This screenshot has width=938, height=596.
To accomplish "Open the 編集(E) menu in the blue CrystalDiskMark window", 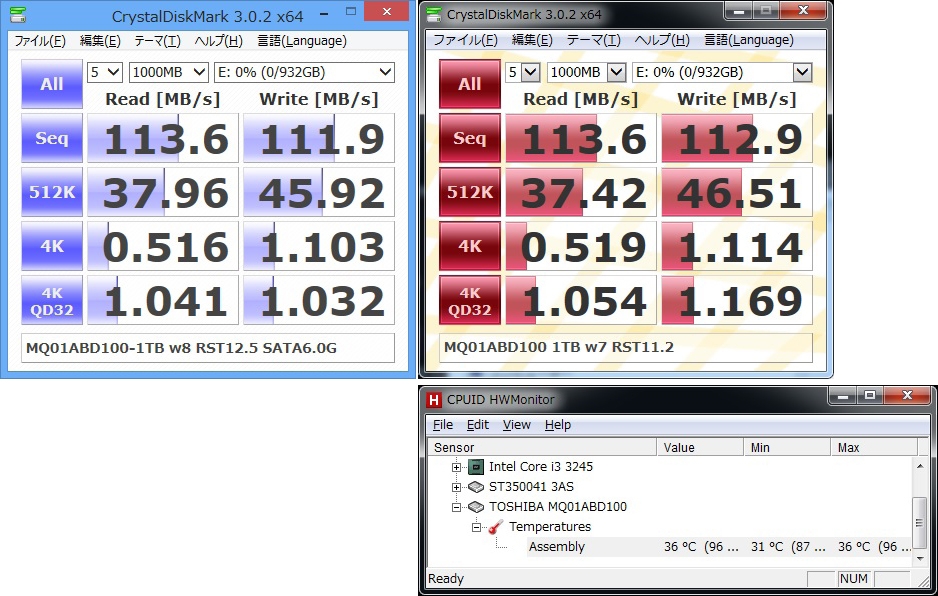I will click(x=100, y=41).
